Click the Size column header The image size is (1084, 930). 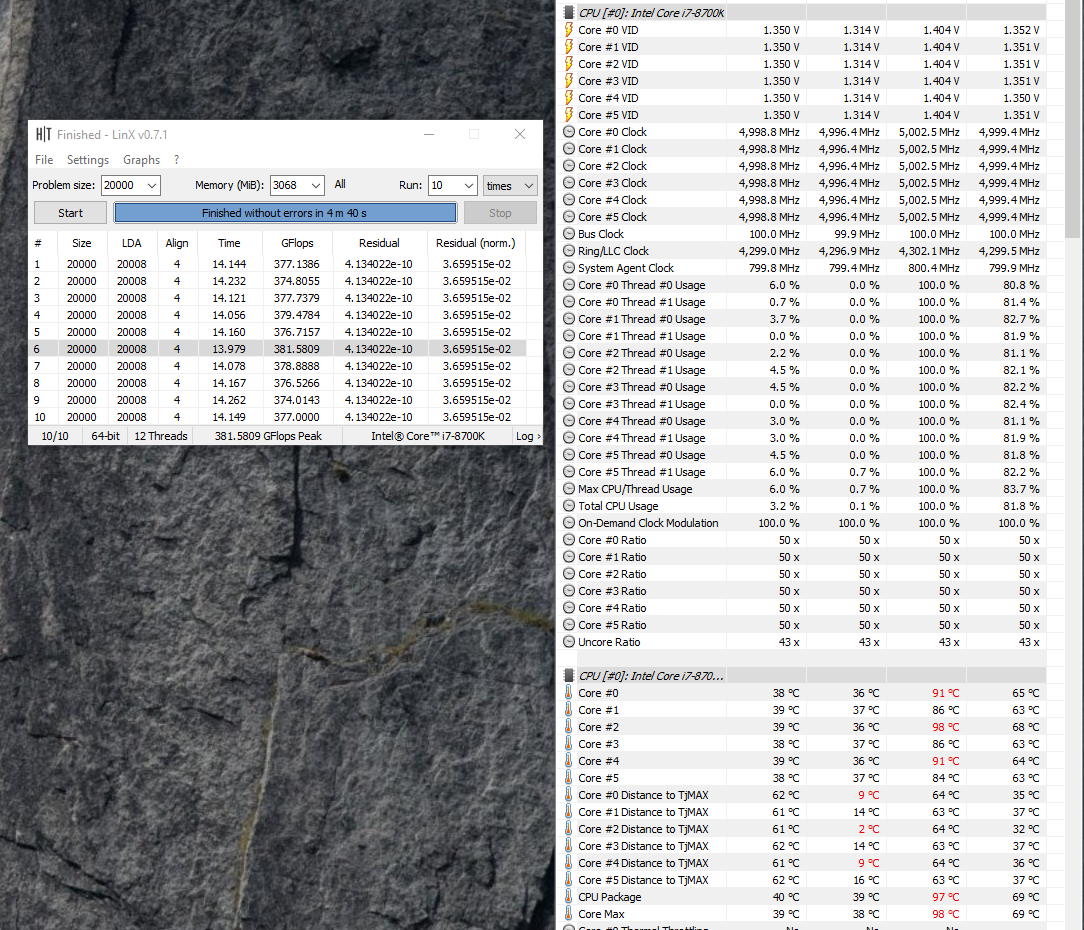(82, 243)
